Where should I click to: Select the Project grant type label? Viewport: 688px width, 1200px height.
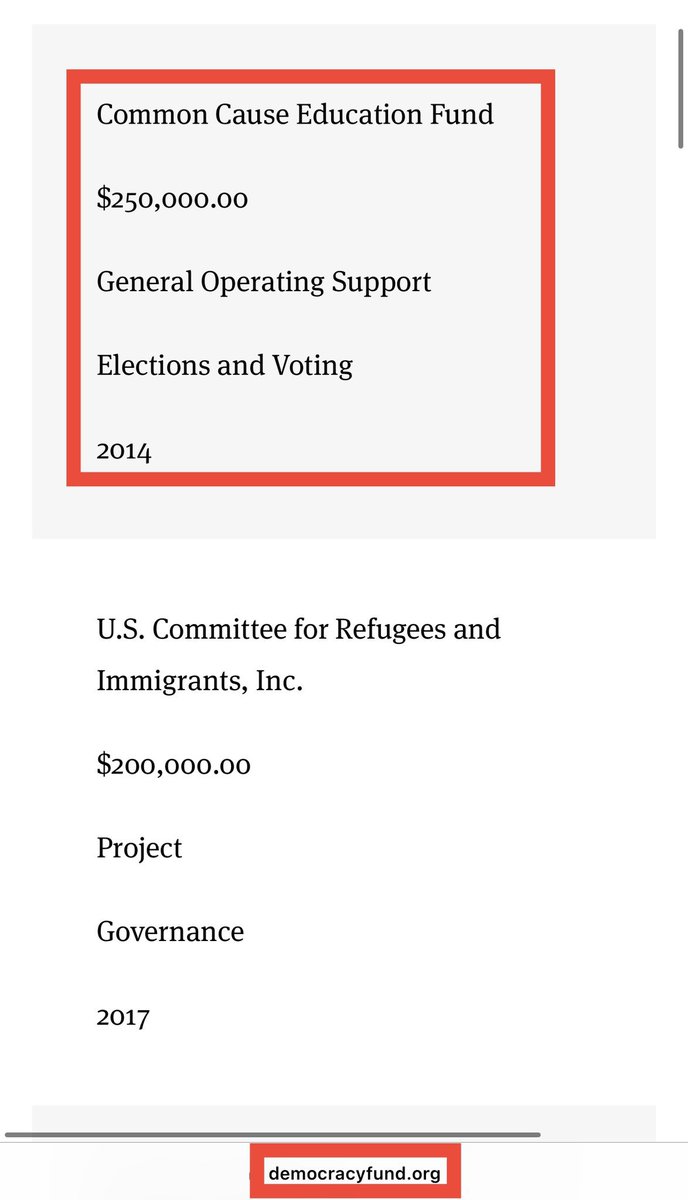coord(140,848)
